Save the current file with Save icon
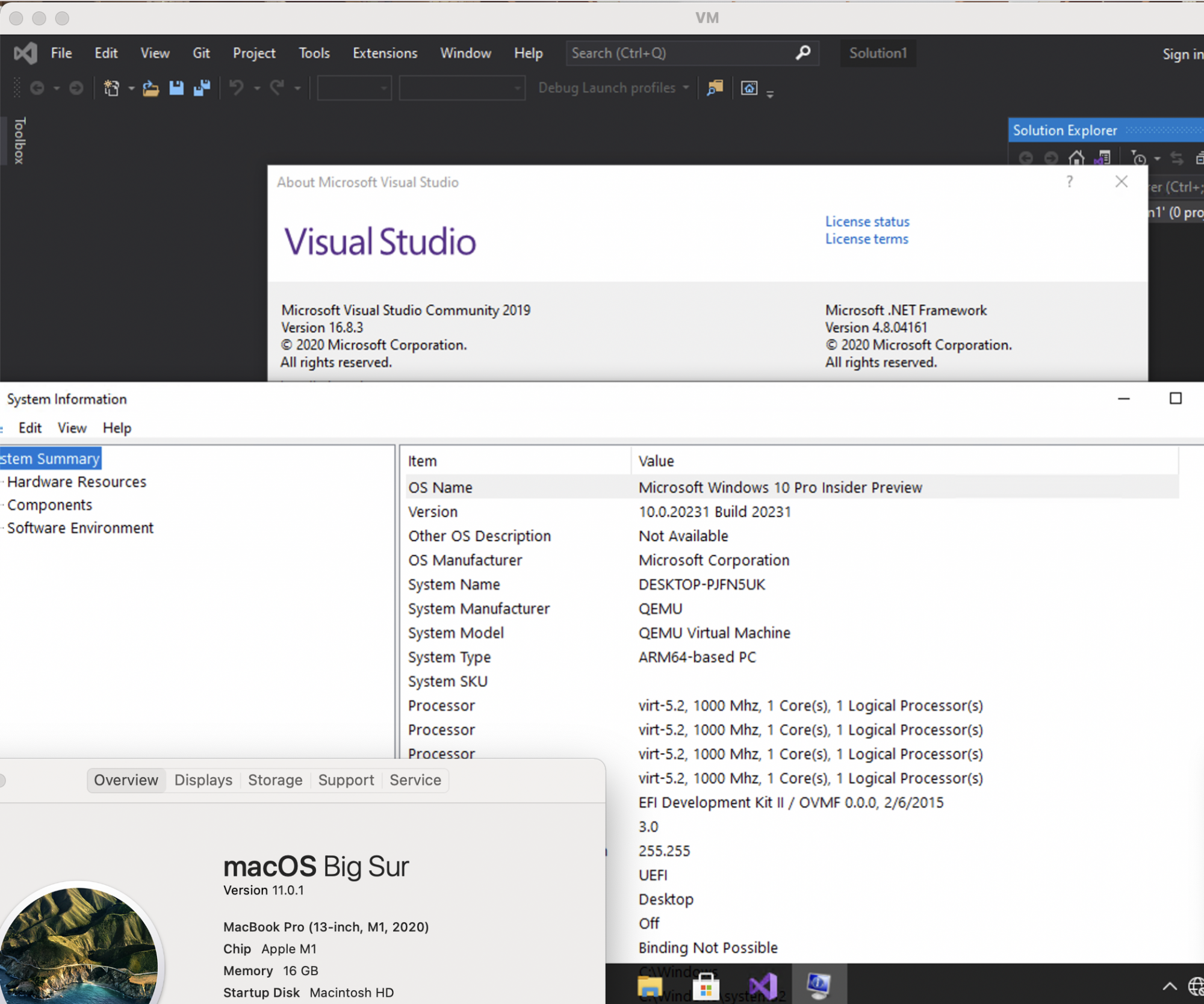The width and height of the screenshot is (1204, 1004). click(x=176, y=88)
